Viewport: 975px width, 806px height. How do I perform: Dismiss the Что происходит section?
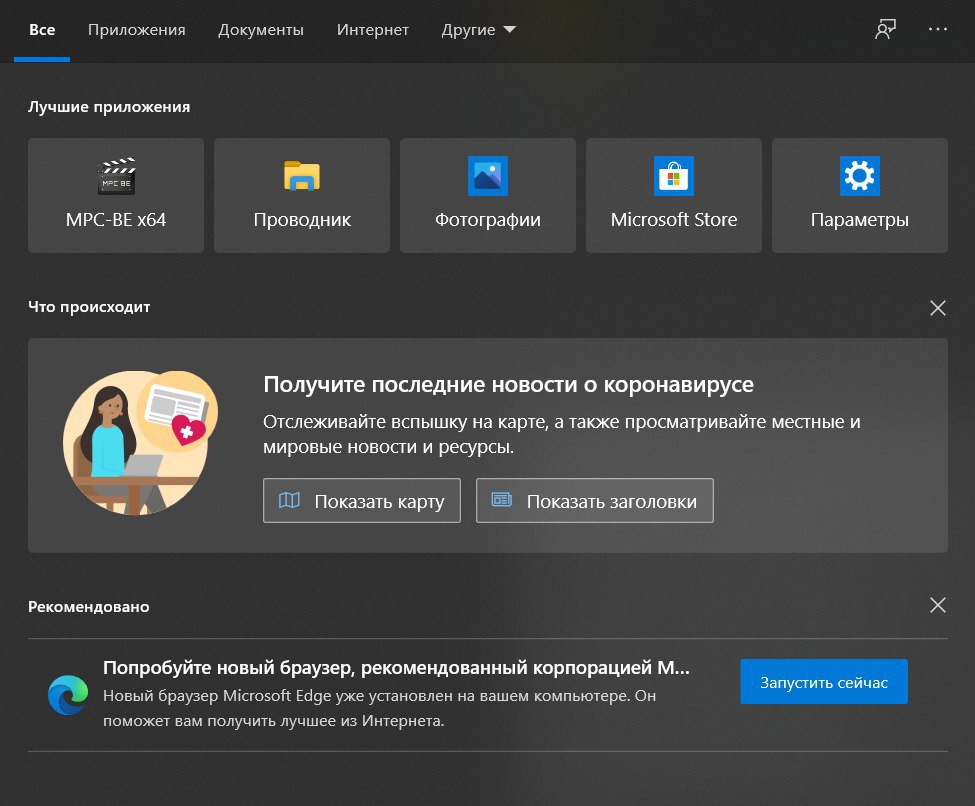[938, 308]
